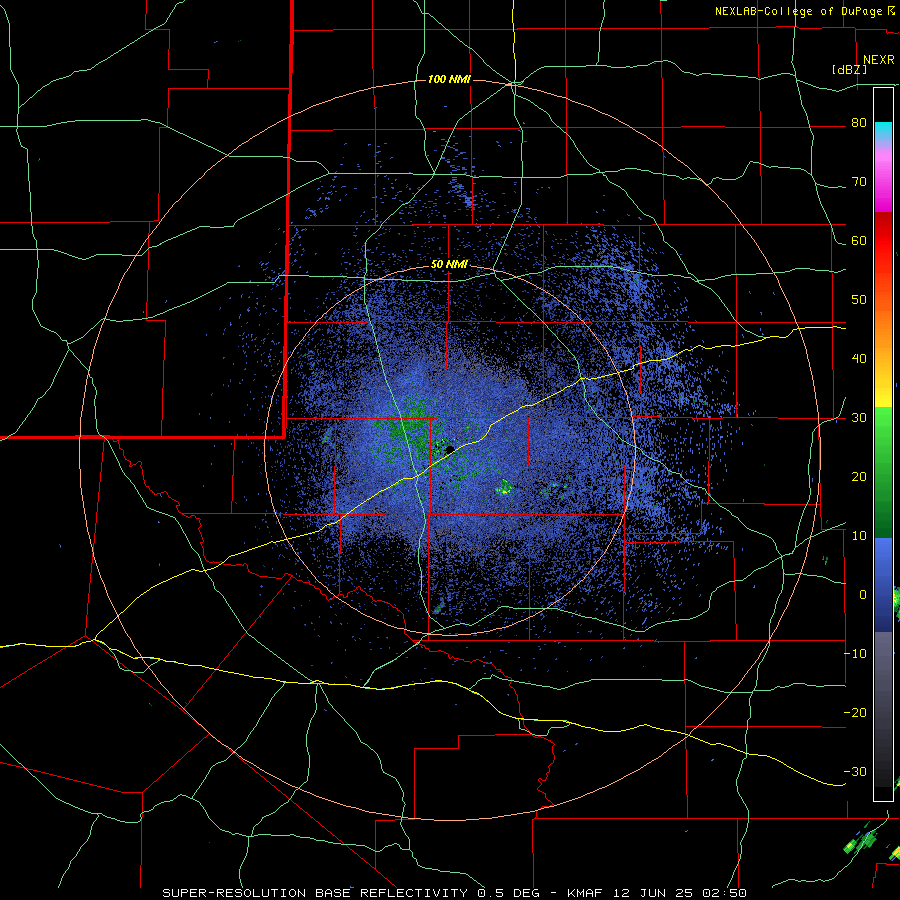Screen dimensions: 900x900
Task: Click the 60 value on dBZ scale
Action: (859, 241)
